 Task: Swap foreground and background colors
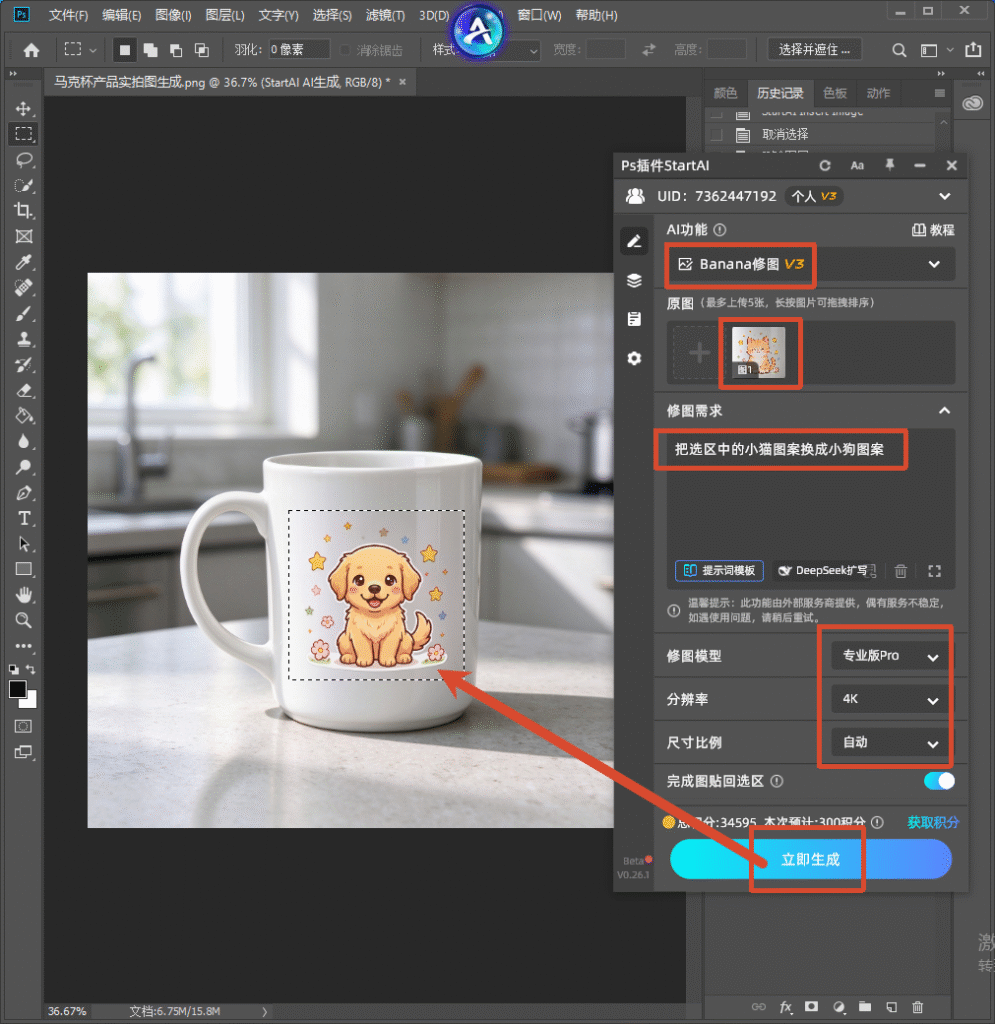[x=31, y=669]
